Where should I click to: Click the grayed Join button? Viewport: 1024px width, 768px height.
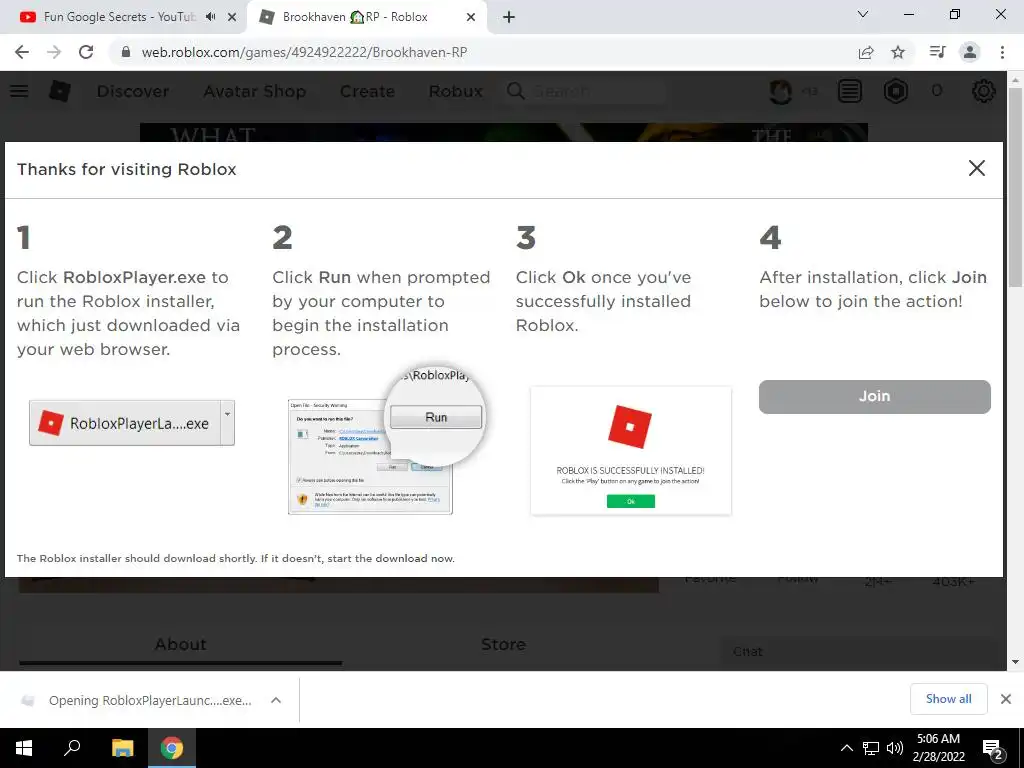coord(874,396)
